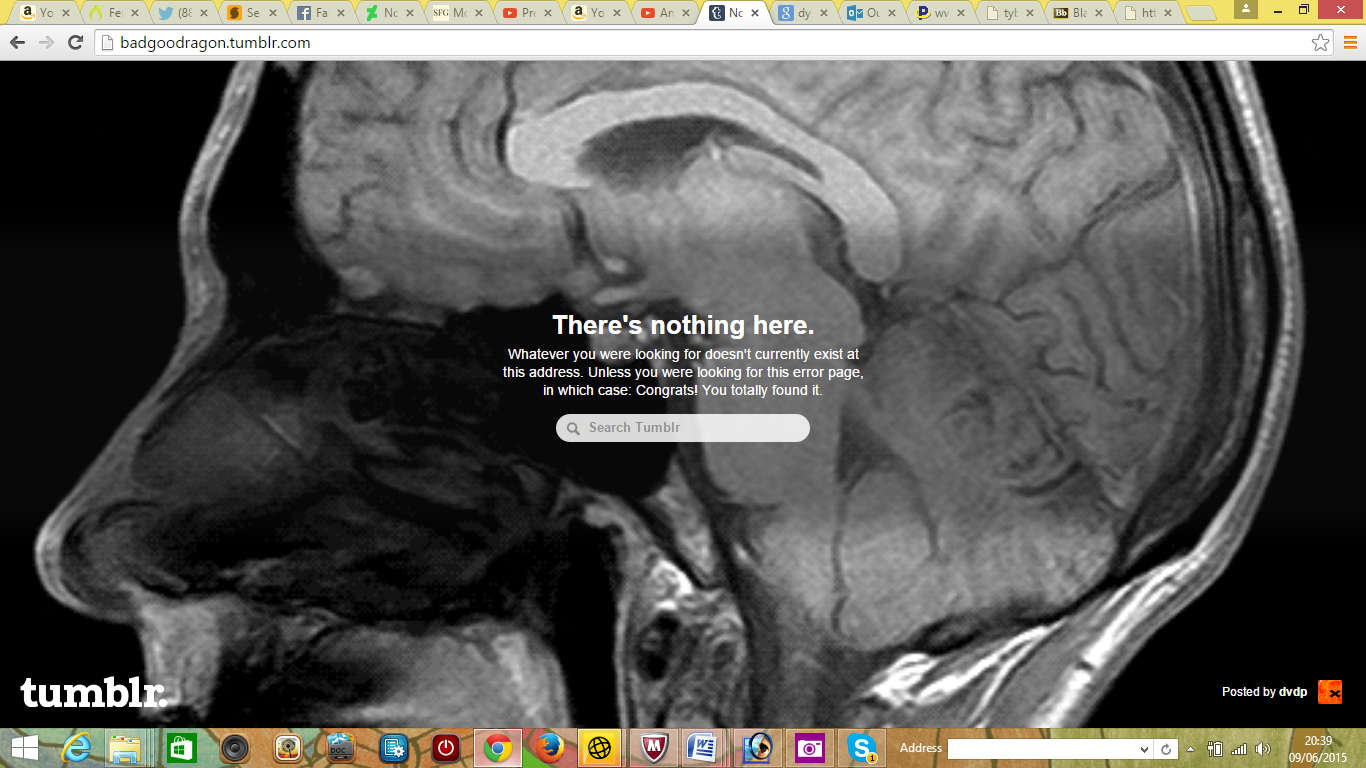Click the "There's nothing here." heading
This screenshot has width=1366, height=768.
coord(683,325)
